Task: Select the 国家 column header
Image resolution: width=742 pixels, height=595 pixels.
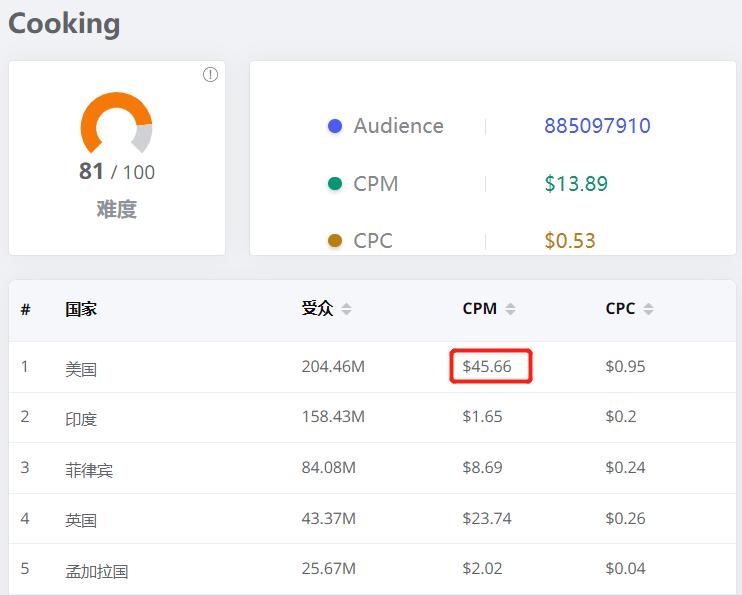Action: coord(81,309)
